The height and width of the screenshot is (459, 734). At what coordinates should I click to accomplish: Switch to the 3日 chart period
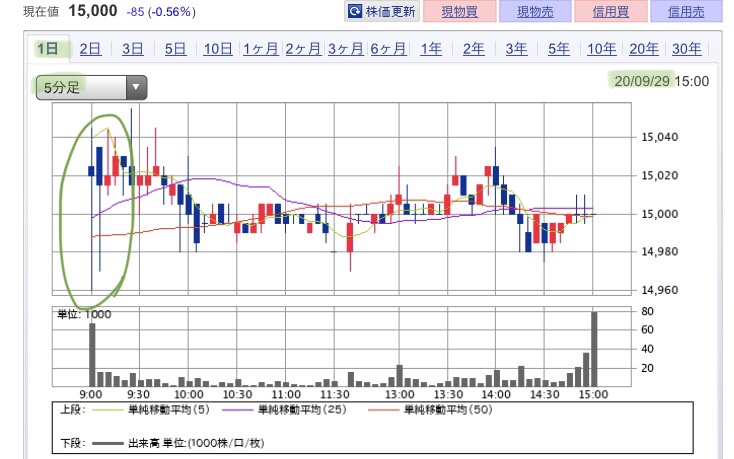coord(133,49)
